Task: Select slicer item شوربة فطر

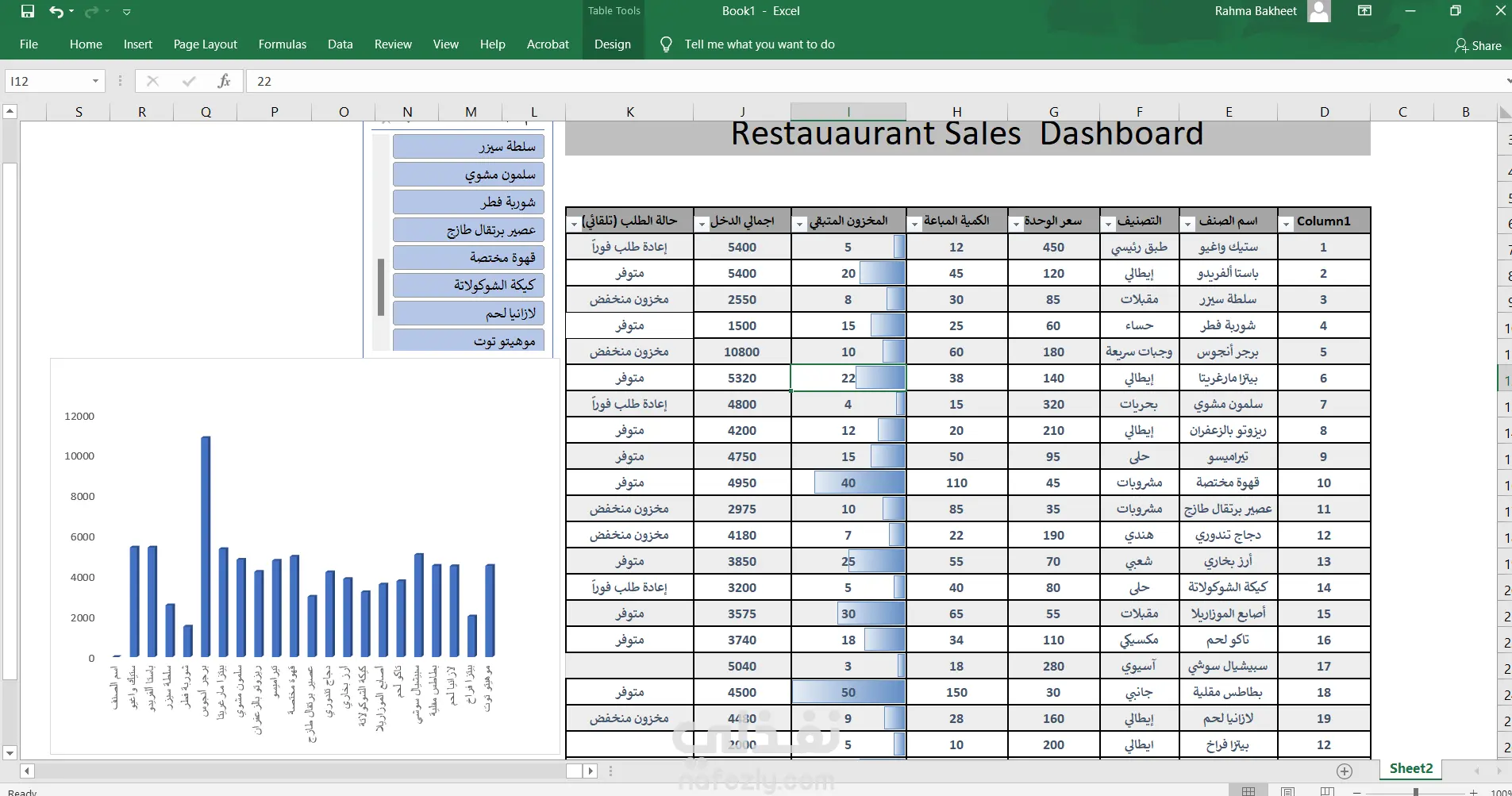Action: click(468, 202)
